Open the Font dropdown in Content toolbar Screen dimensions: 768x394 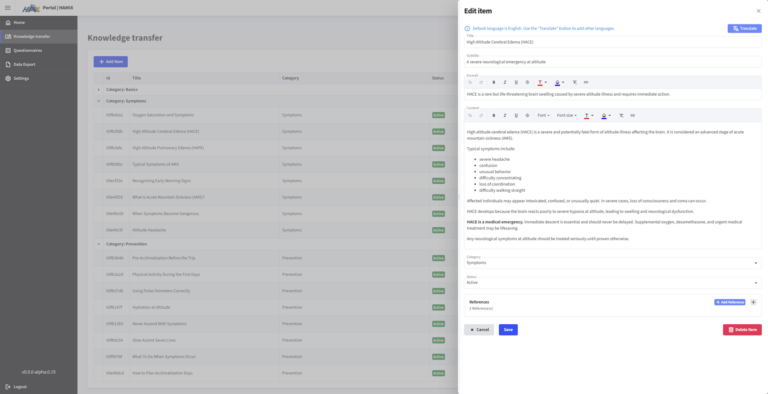click(543, 116)
